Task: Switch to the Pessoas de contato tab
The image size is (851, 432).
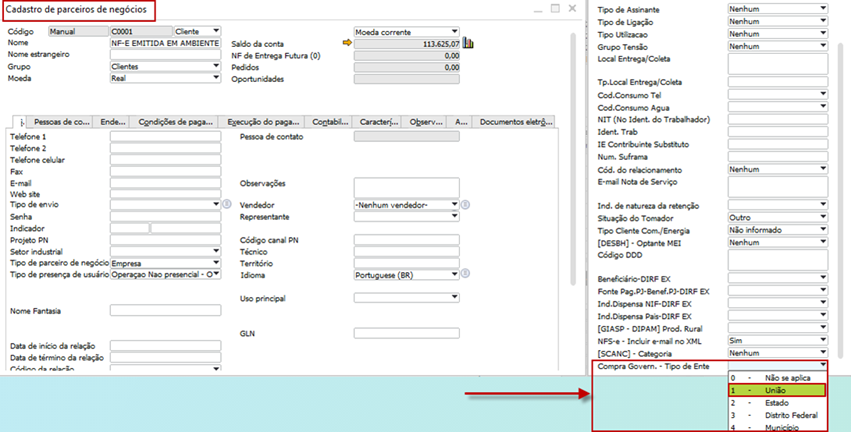Action: pyautogui.click(x=63, y=122)
